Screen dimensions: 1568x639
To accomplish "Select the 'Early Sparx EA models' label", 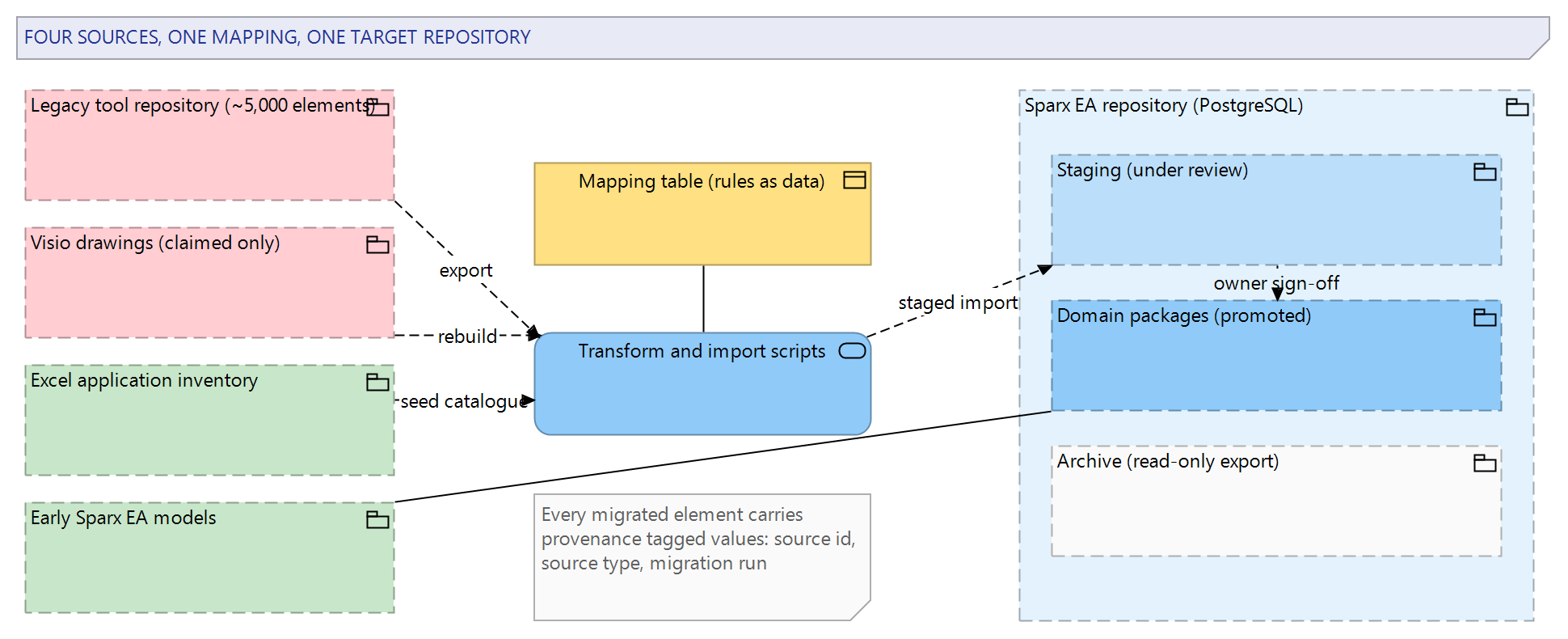I will pyautogui.click(x=124, y=518).
